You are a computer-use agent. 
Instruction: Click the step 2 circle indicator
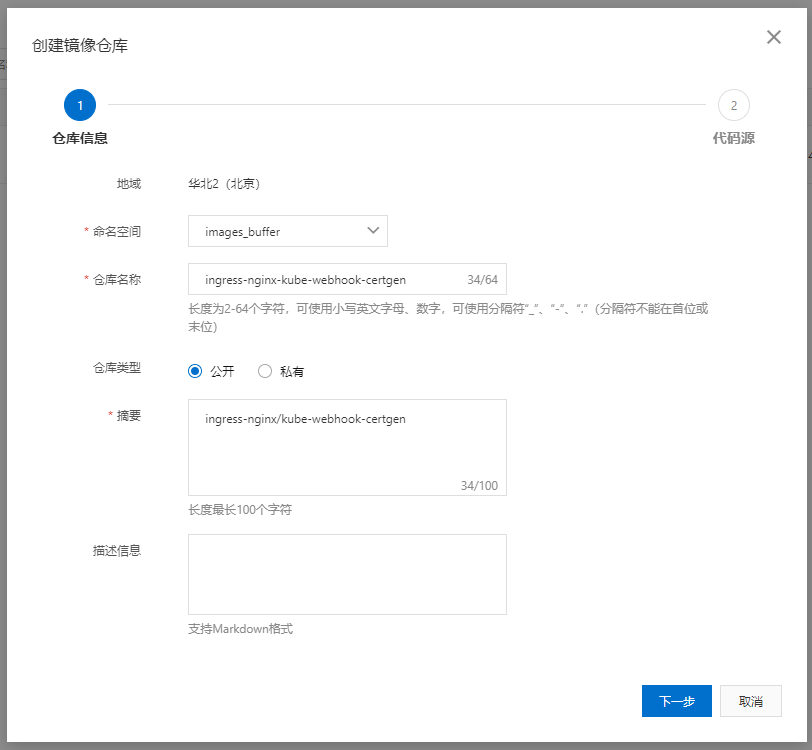pos(733,104)
